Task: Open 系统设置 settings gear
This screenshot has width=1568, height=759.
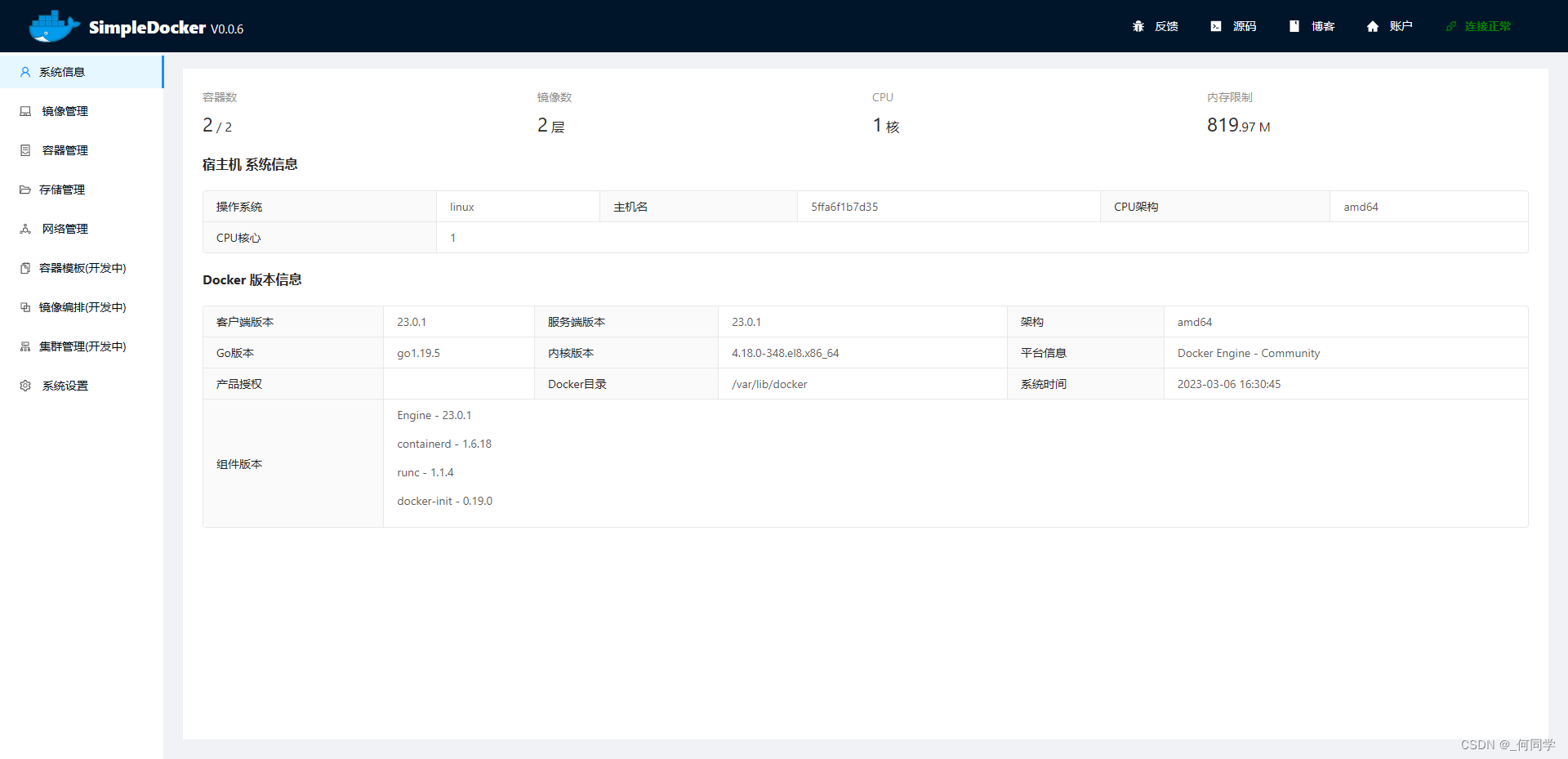Action: (x=25, y=386)
